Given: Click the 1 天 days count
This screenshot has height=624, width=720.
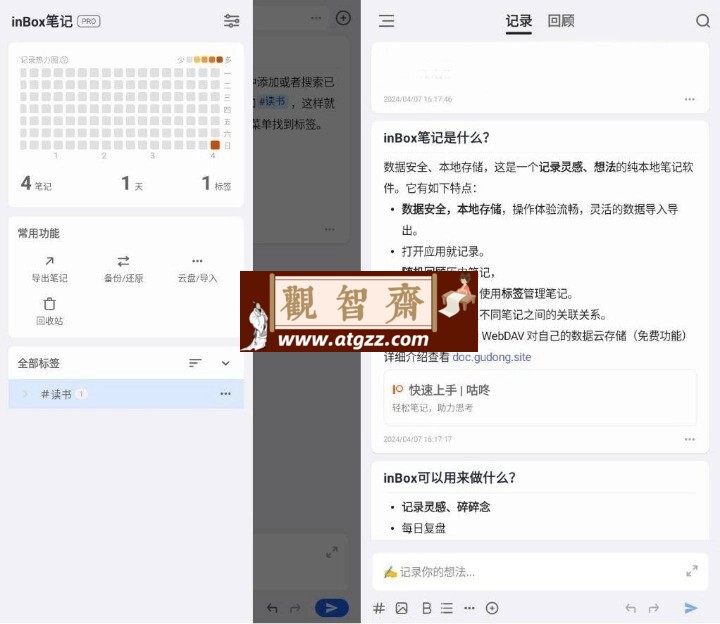Looking at the screenshot, I should [x=132, y=184].
